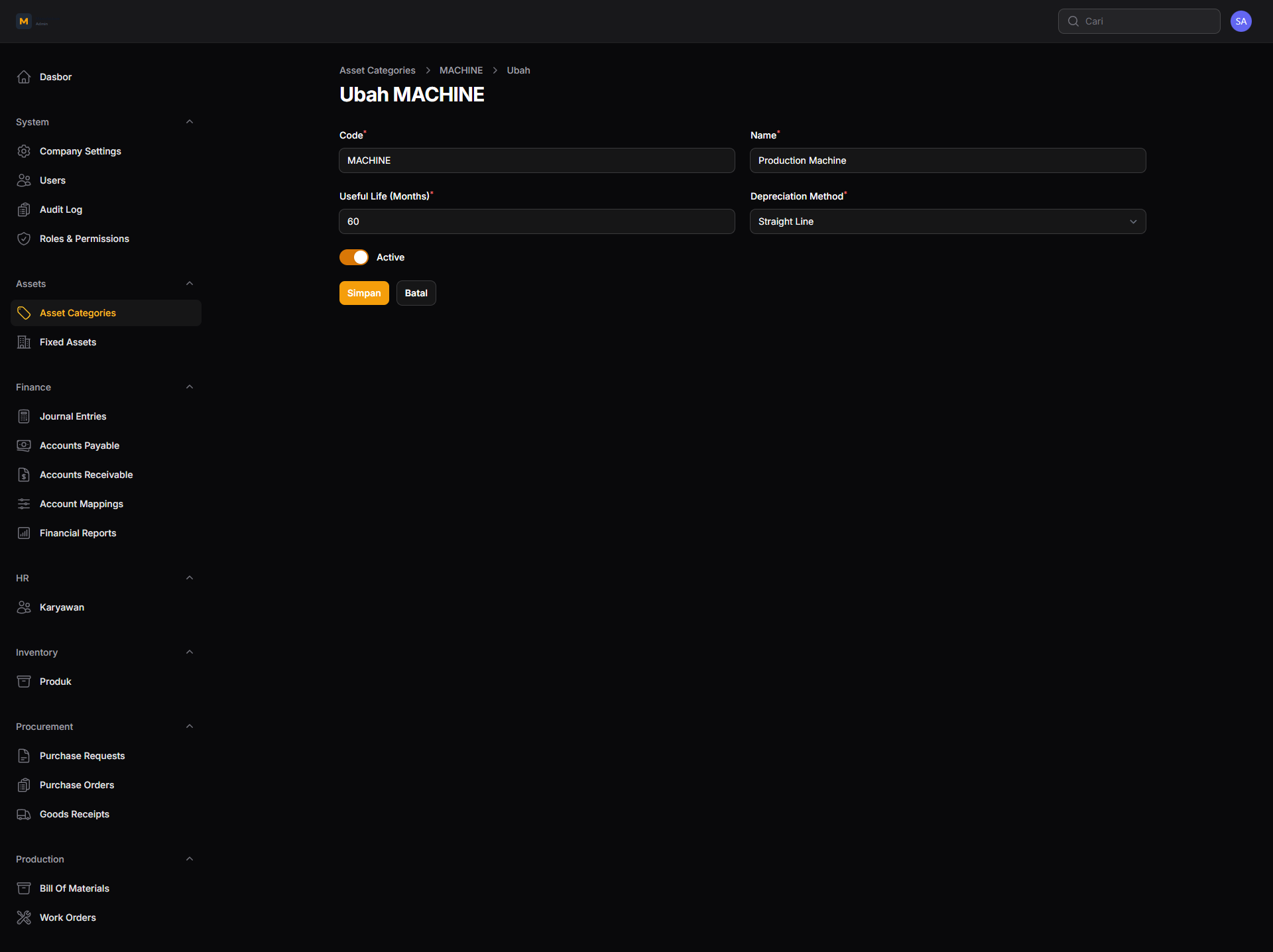Click the Accounts Payable banknote icon
The width and height of the screenshot is (1273, 952).
point(24,446)
